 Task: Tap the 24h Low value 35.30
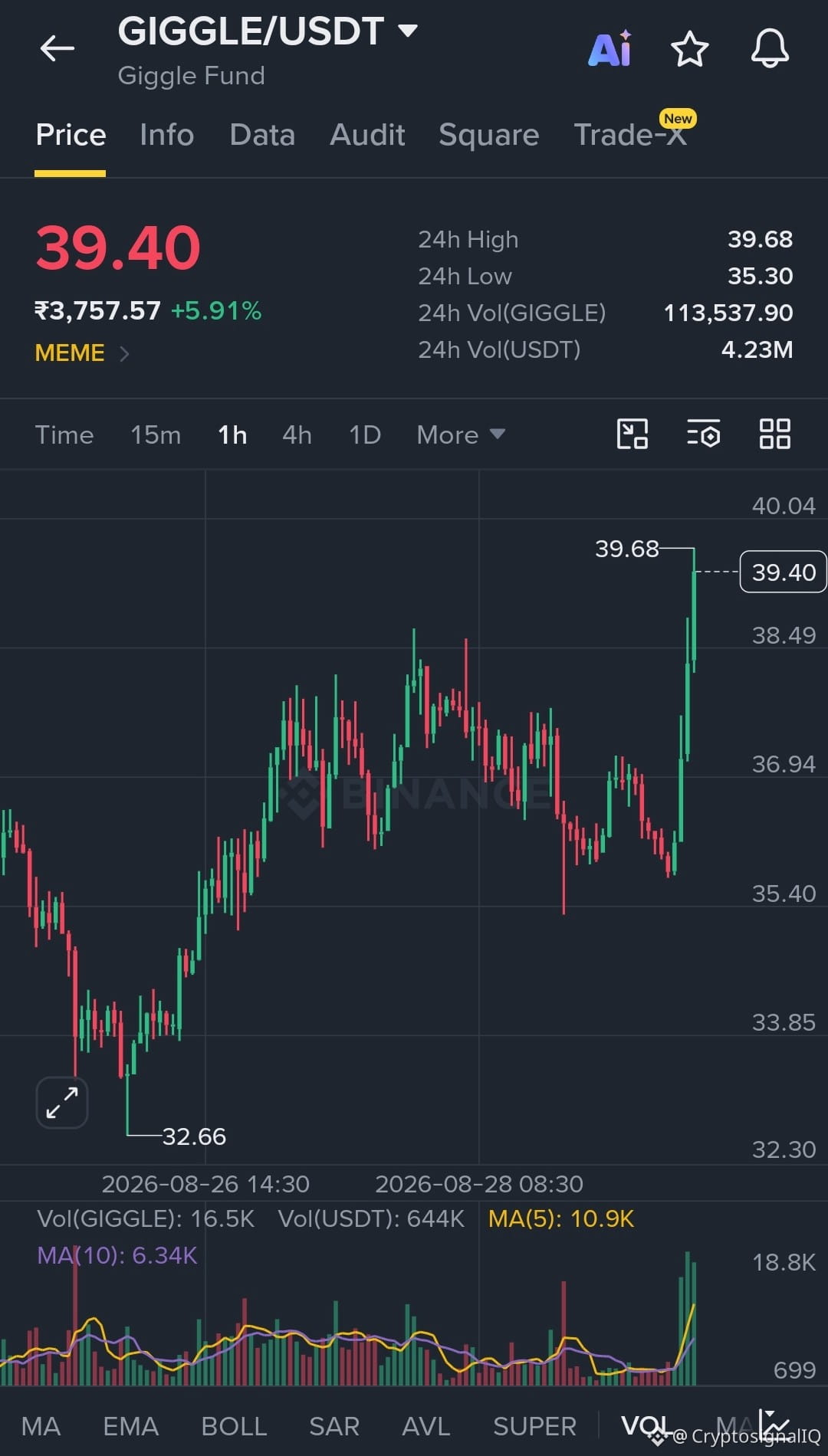[x=760, y=276]
